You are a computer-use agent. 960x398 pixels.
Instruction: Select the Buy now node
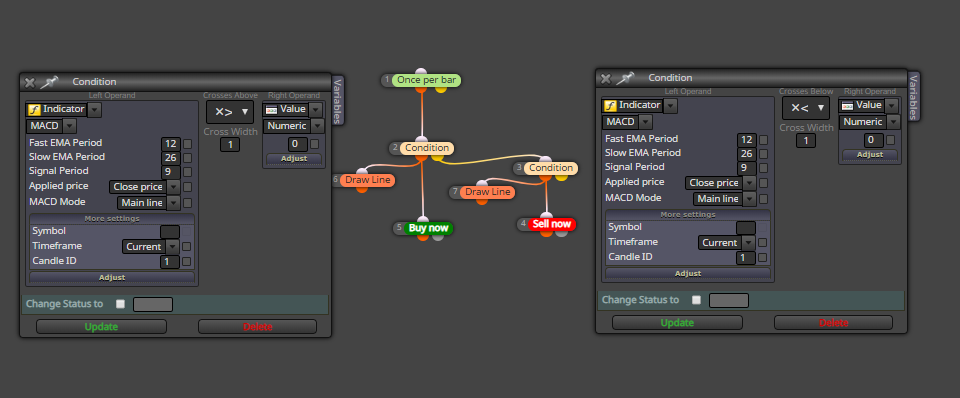(x=429, y=228)
